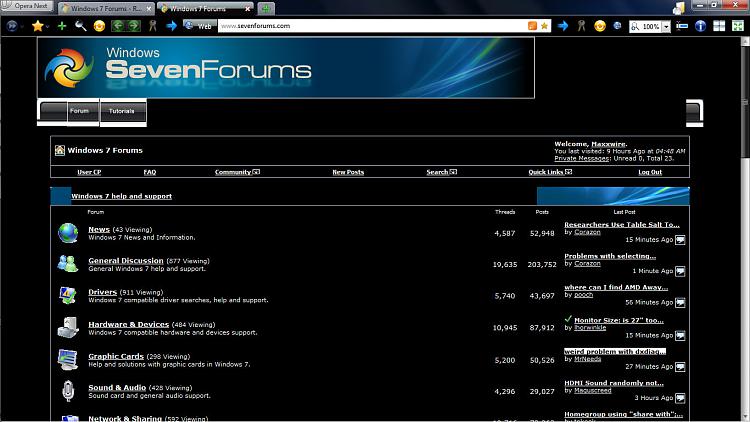
Task: Go to last post icon in Sound & Audio row
Action: (680, 398)
